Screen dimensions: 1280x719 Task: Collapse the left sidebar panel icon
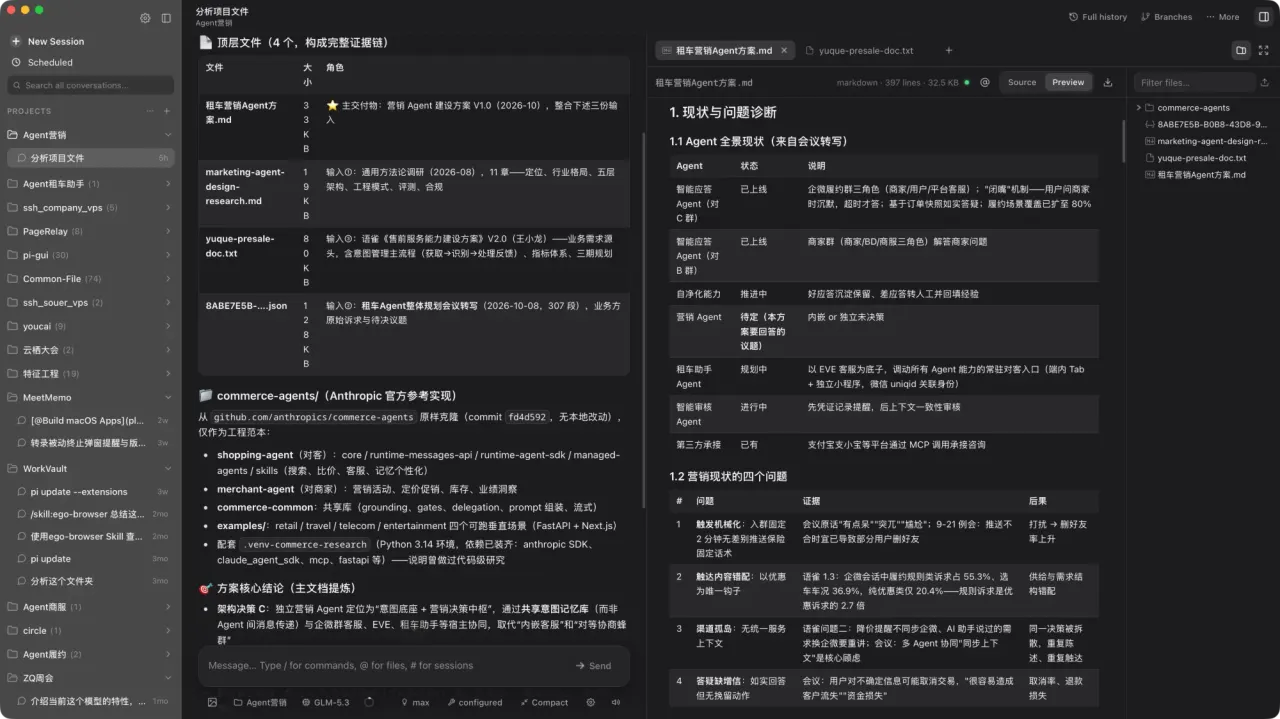pos(166,18)
